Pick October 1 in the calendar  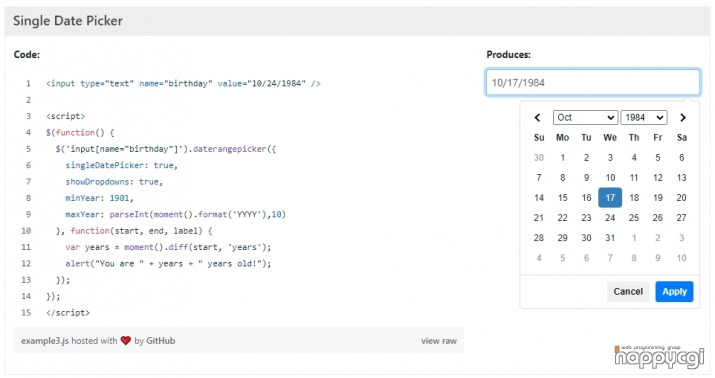coord(563,157)
